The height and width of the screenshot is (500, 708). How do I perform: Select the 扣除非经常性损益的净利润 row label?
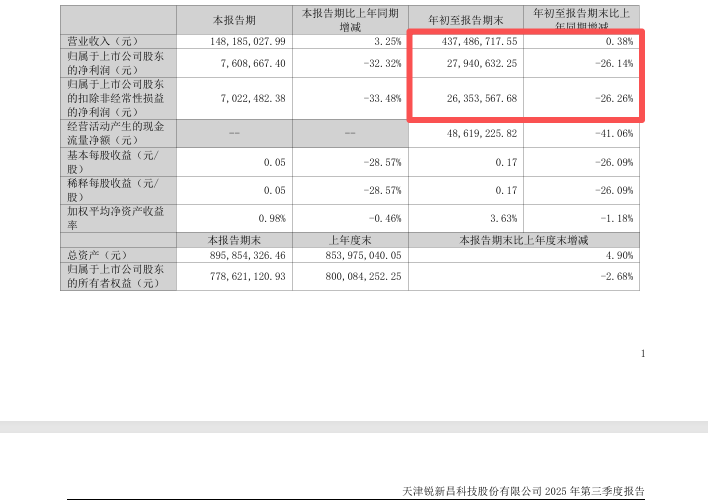[x=116, y=98]
